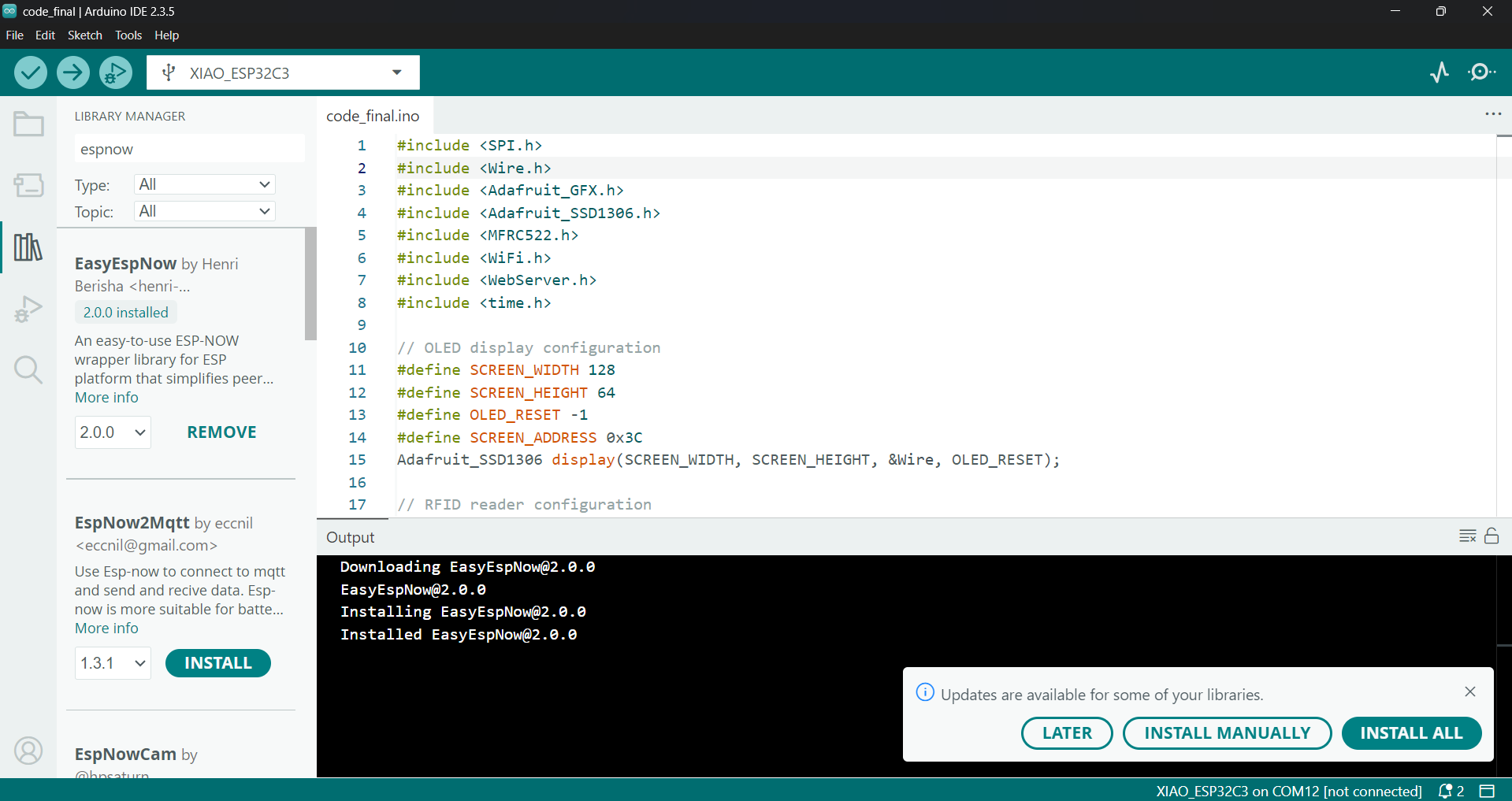The height and width of the screenshot is (801, 1512).
Task: Click line 1 #include <SPI.h>
Action: coord(470,146)
